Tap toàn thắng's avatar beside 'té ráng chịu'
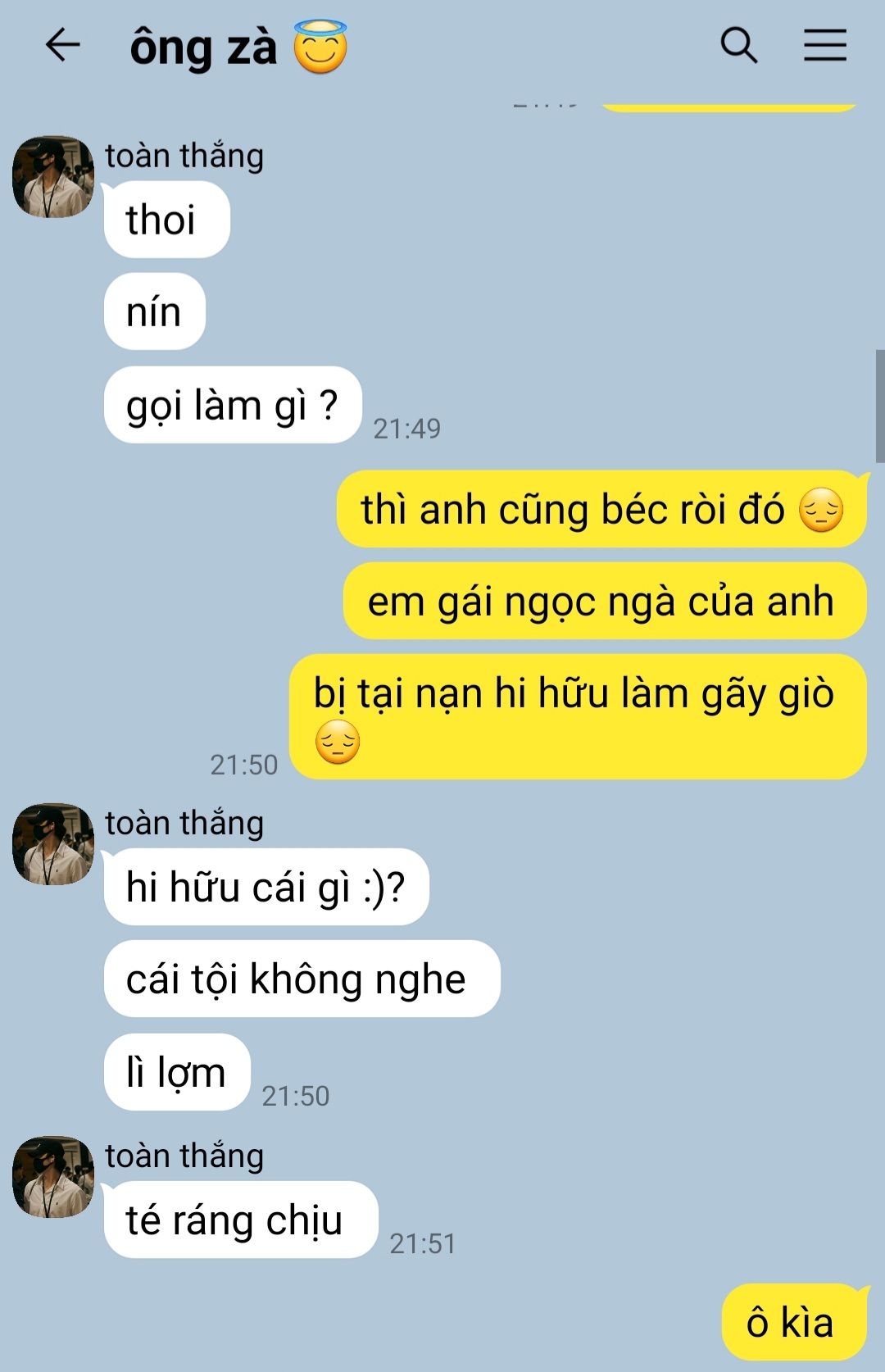Image resolution: width=885 pixels, height=1372 pixels. tap(53, 1177)
